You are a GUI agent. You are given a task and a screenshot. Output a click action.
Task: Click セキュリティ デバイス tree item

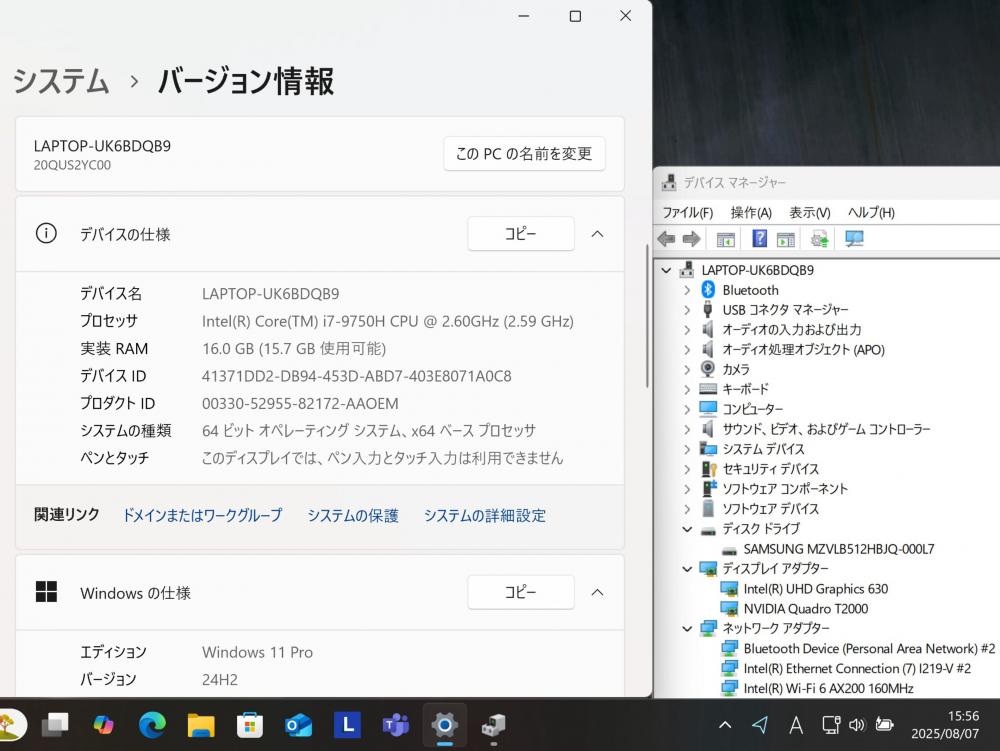coord(770,469)
